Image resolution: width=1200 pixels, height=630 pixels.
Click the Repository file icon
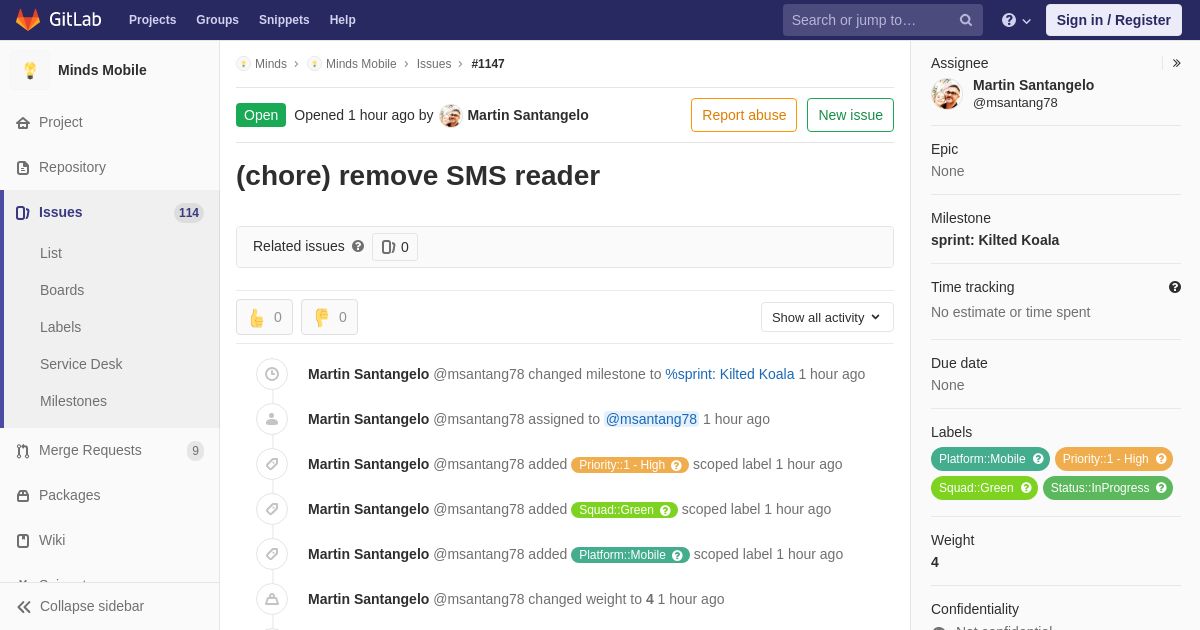point(23,168)
